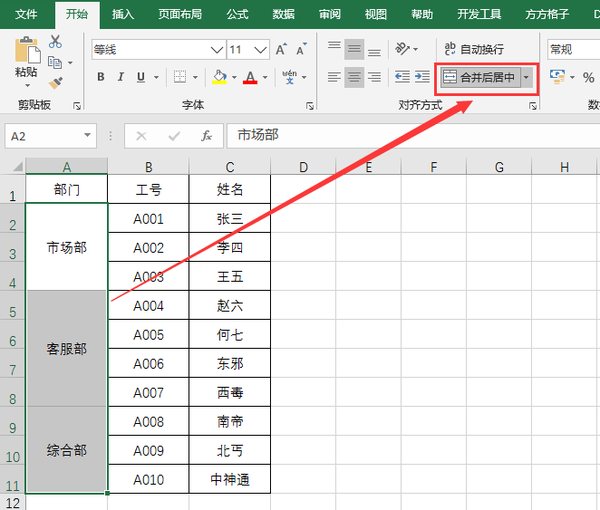
Task: Click the wén phonetic guide icon
Action: pyautogui.click(x=289, y=77)
